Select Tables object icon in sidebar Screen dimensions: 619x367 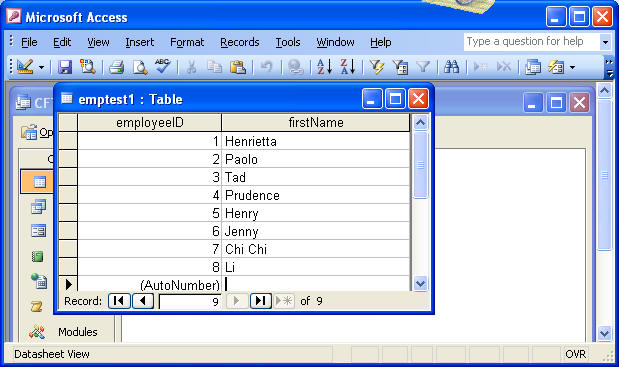coord(39,182)
